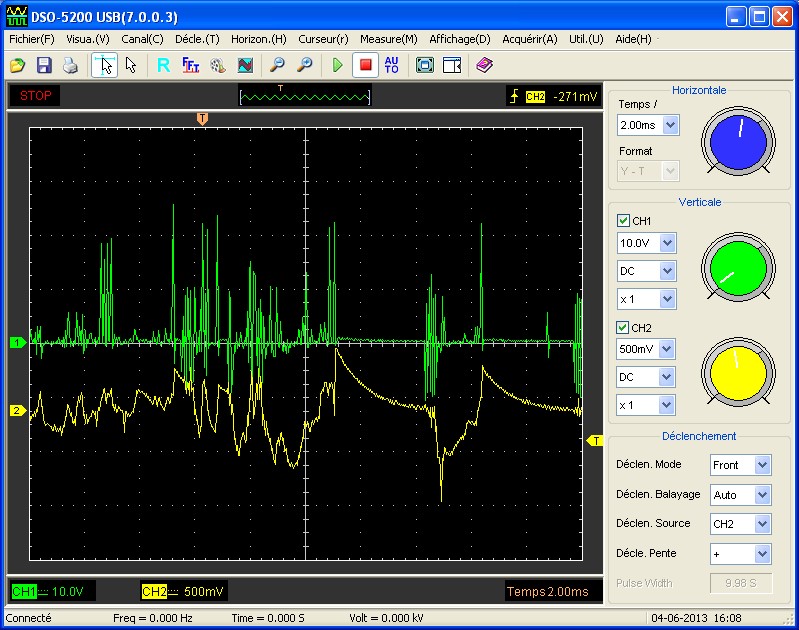Open the Déclen. Source CH2 dropdown

point(740,524)
